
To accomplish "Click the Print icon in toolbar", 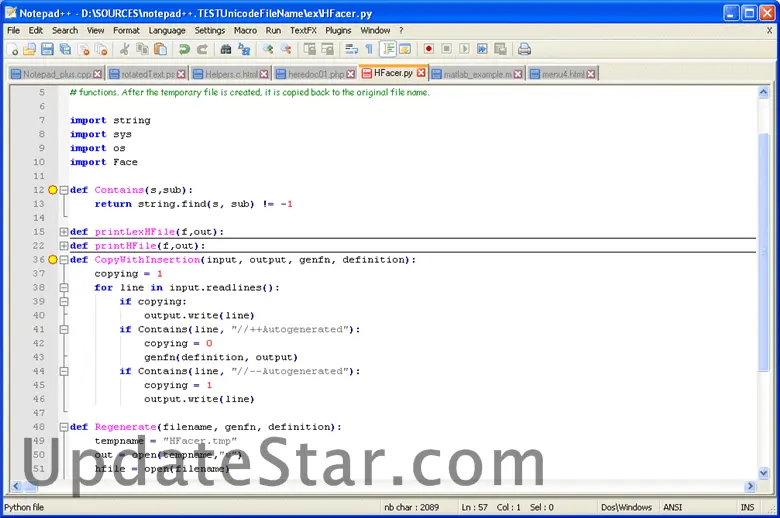I will [x=524, y=49].
